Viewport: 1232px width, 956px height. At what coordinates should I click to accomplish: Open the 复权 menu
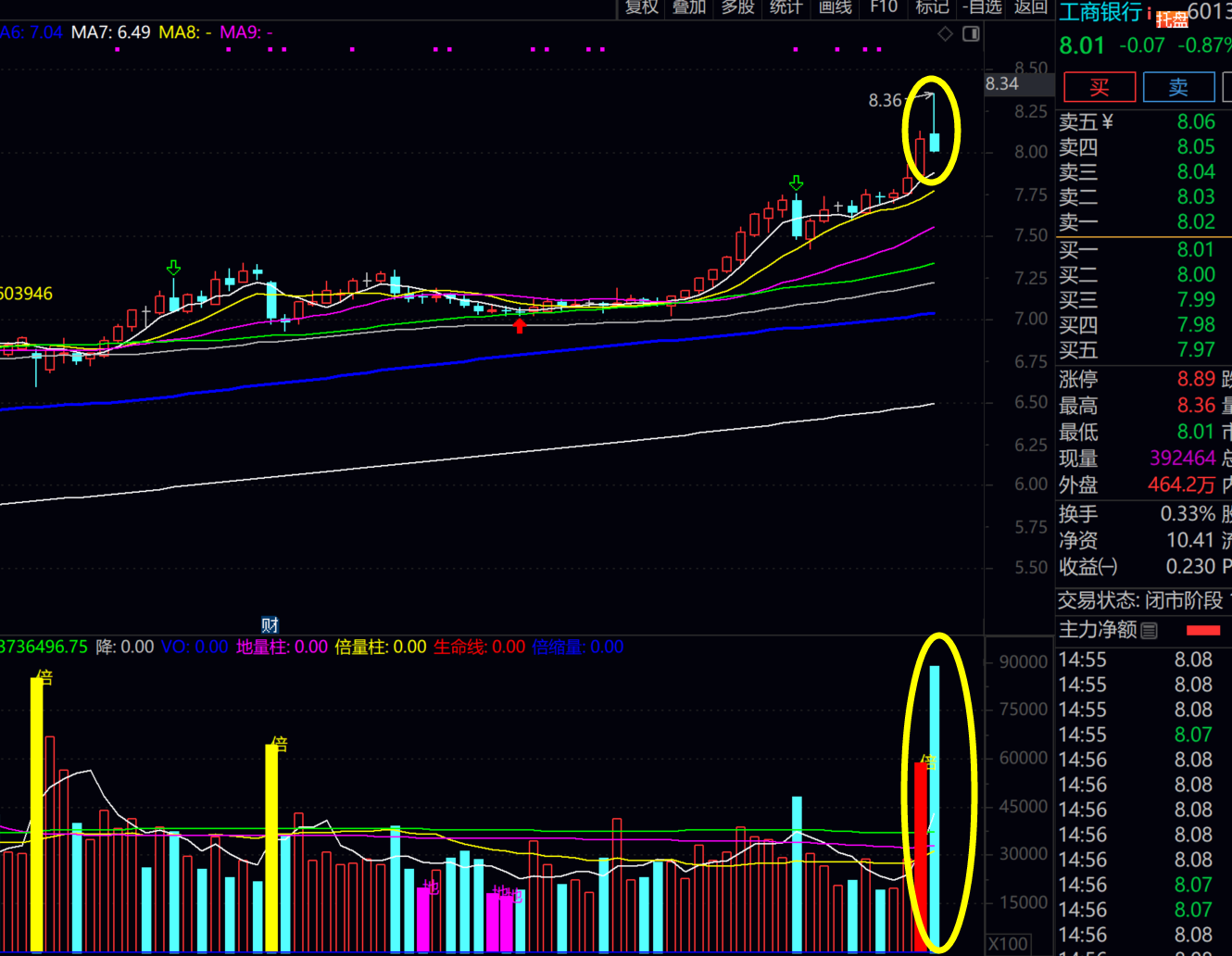coord(642,7)
